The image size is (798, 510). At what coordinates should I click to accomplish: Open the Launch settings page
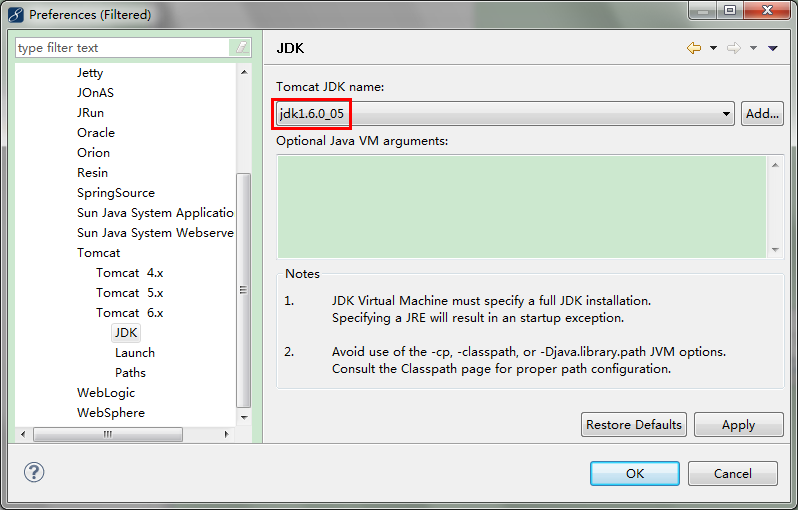[x=134, y=353]
